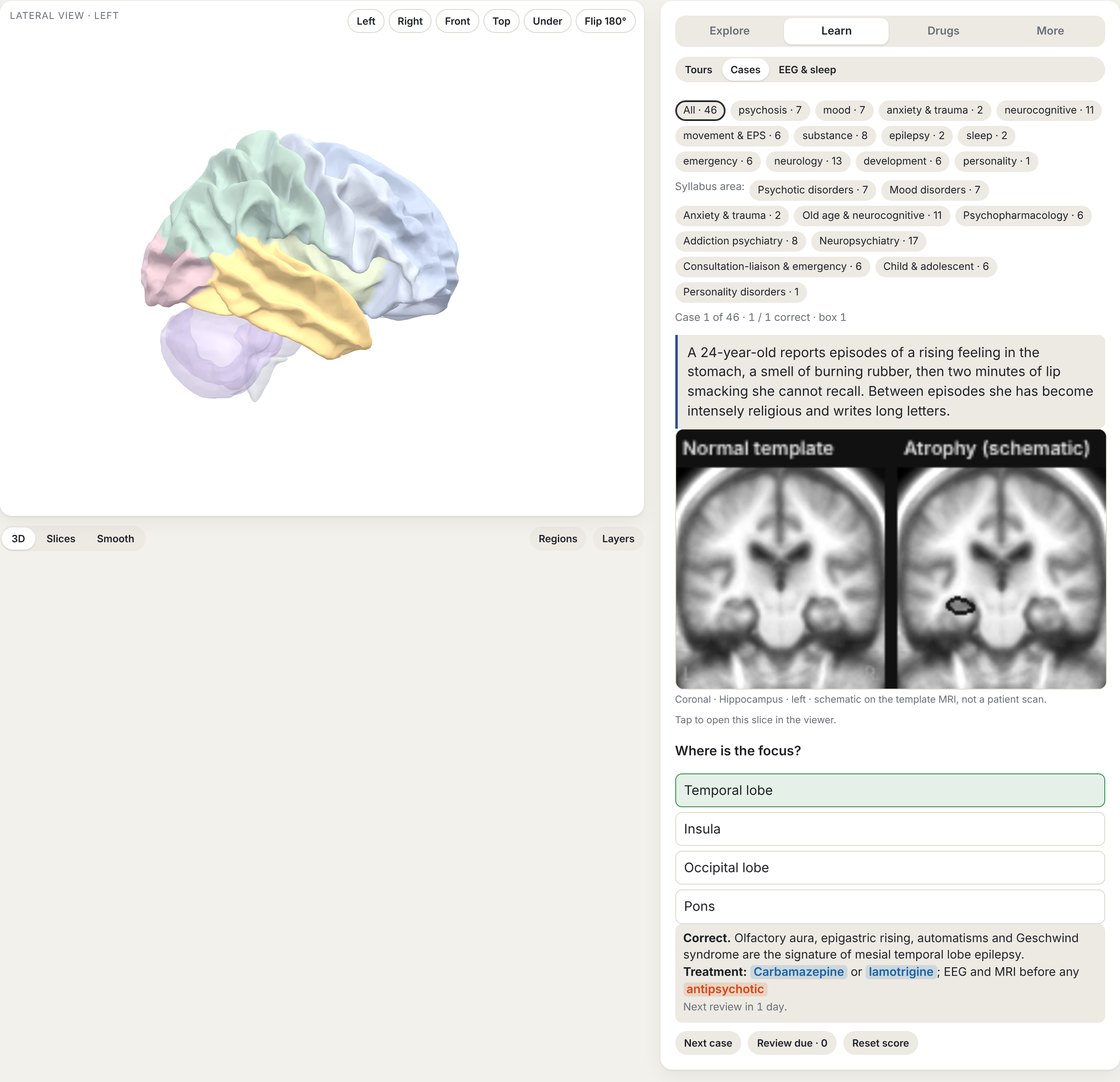The height and width of the screenshot is (1082, 1120).
Task: Click the 'Tap to open this slice' hint
Action: pyautogui.click(x=755, y=720)
